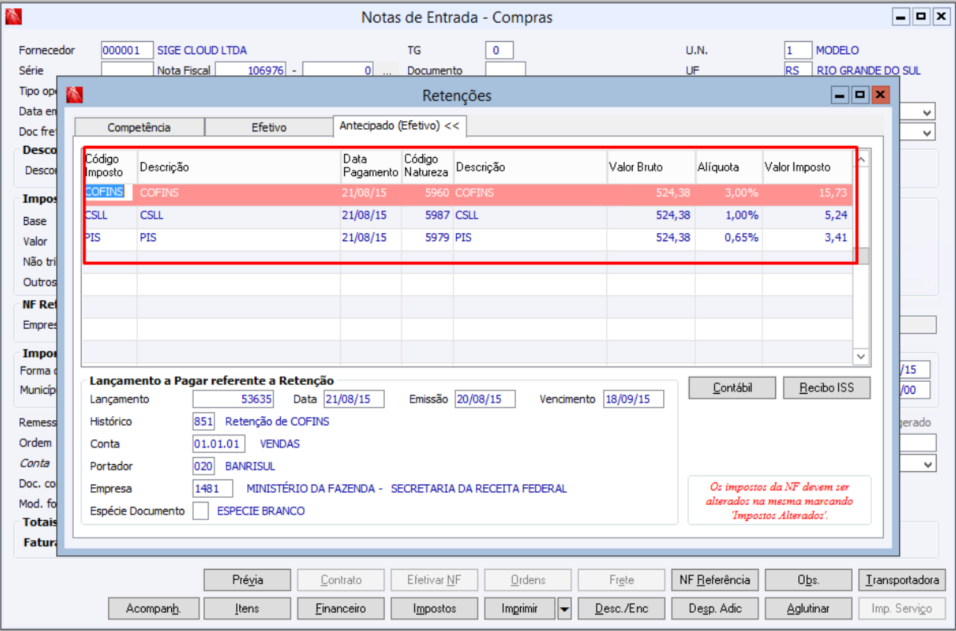Select the Antecipado (Efetivo) tab
956x631 pixels.
tap(399, 126)
